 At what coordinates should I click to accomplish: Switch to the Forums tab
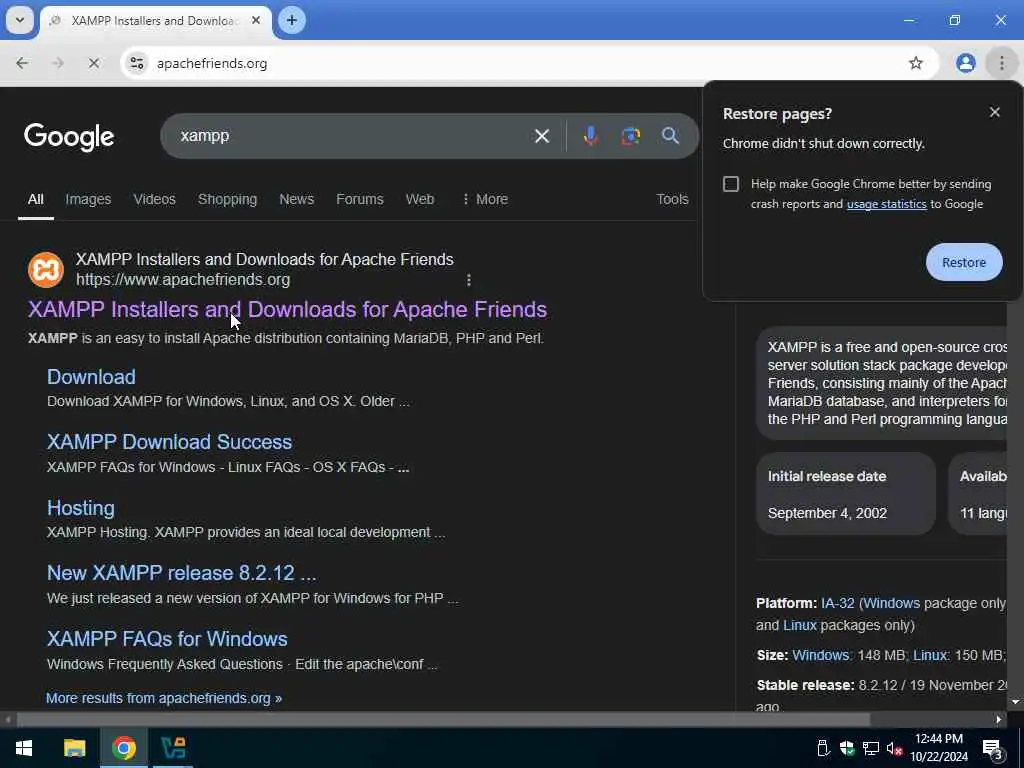(360, 199)
